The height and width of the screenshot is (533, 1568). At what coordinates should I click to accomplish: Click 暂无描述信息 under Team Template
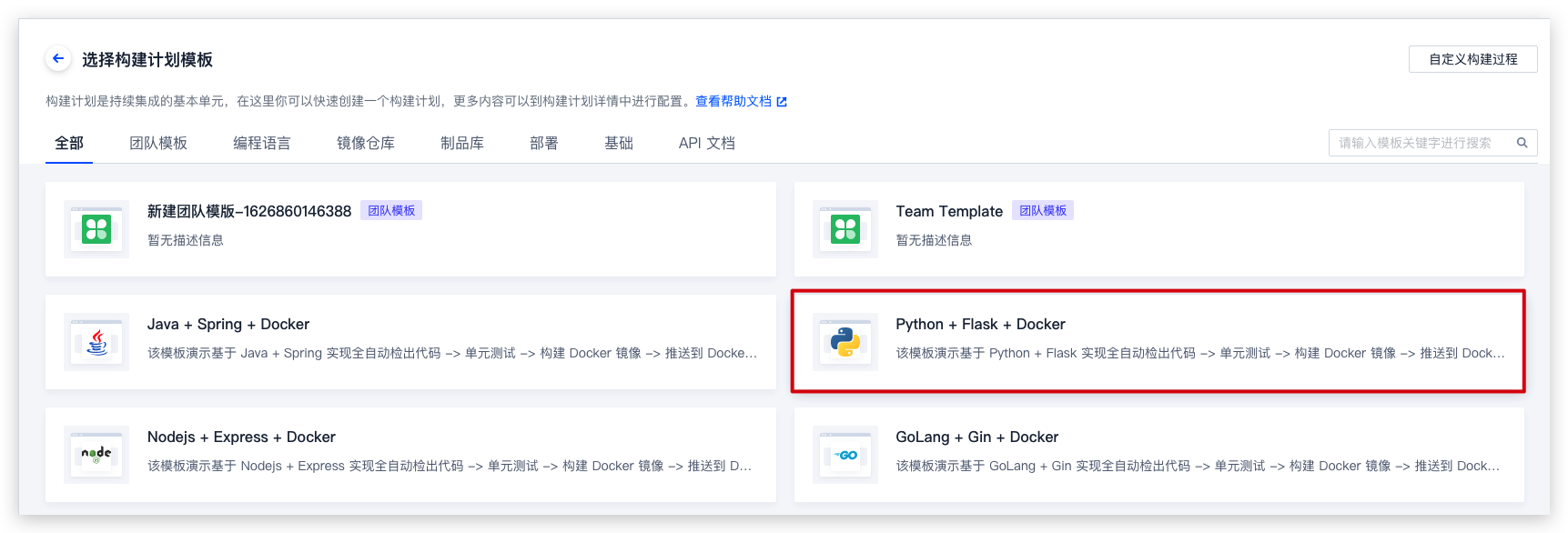coord(934,240)
